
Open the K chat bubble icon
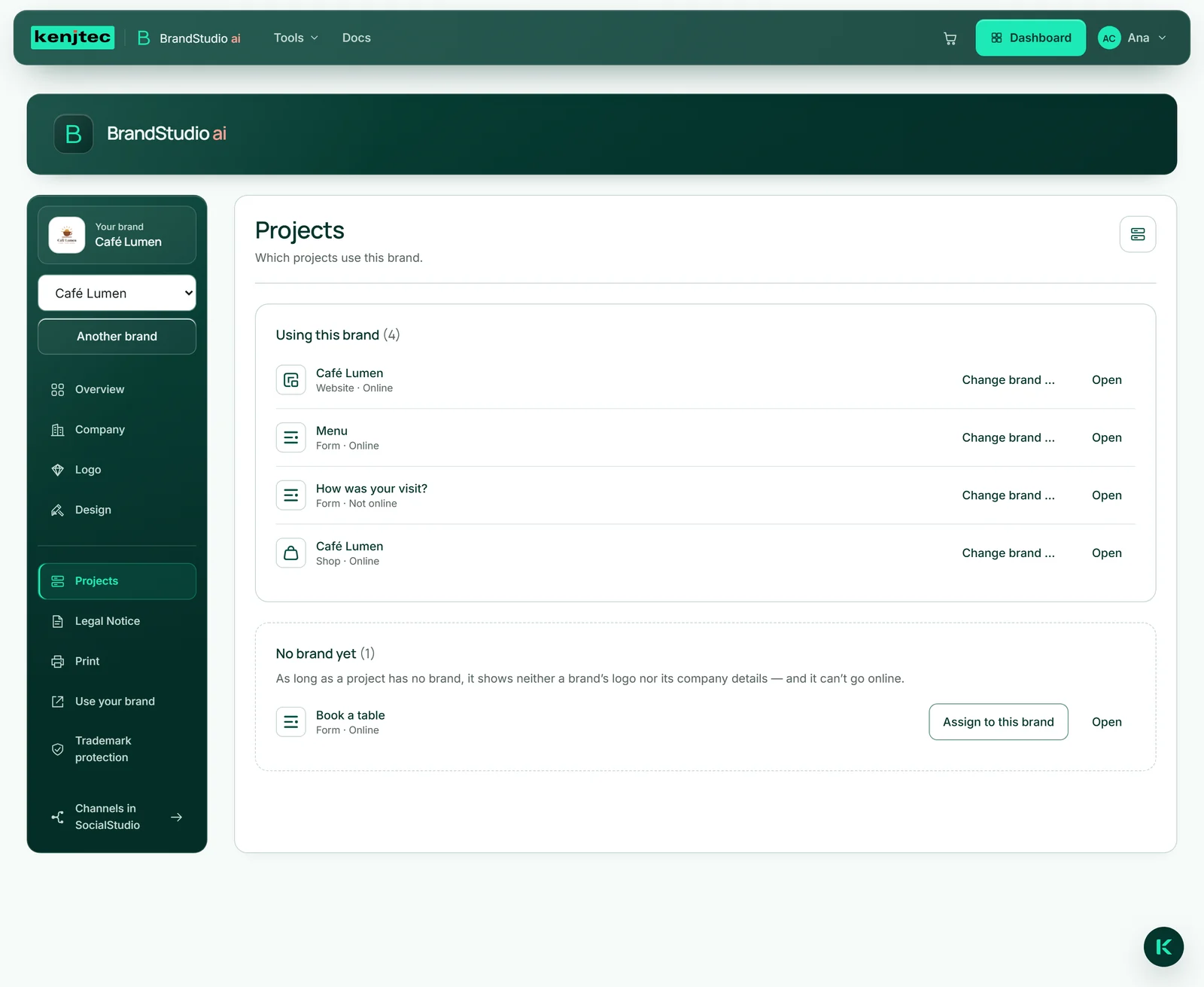[x=1163, y=946]
